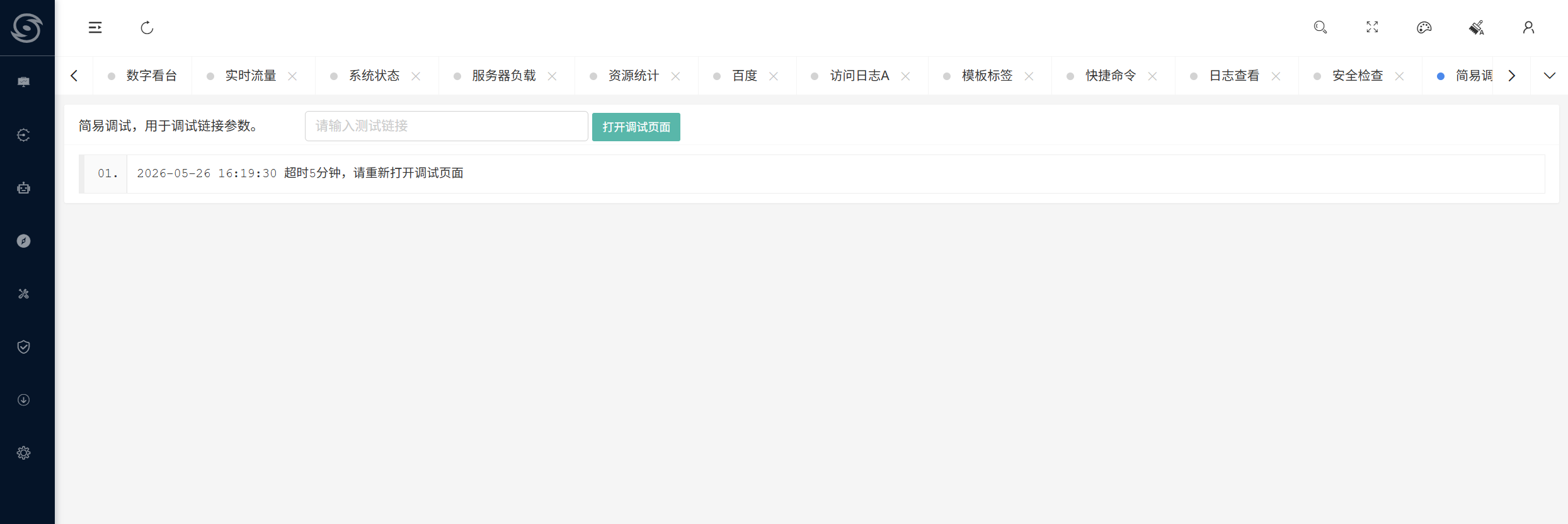Expand the tab options dropdown chevron
The height and width of the screenshot is (524, 1568).
[x=1550, y=76]
